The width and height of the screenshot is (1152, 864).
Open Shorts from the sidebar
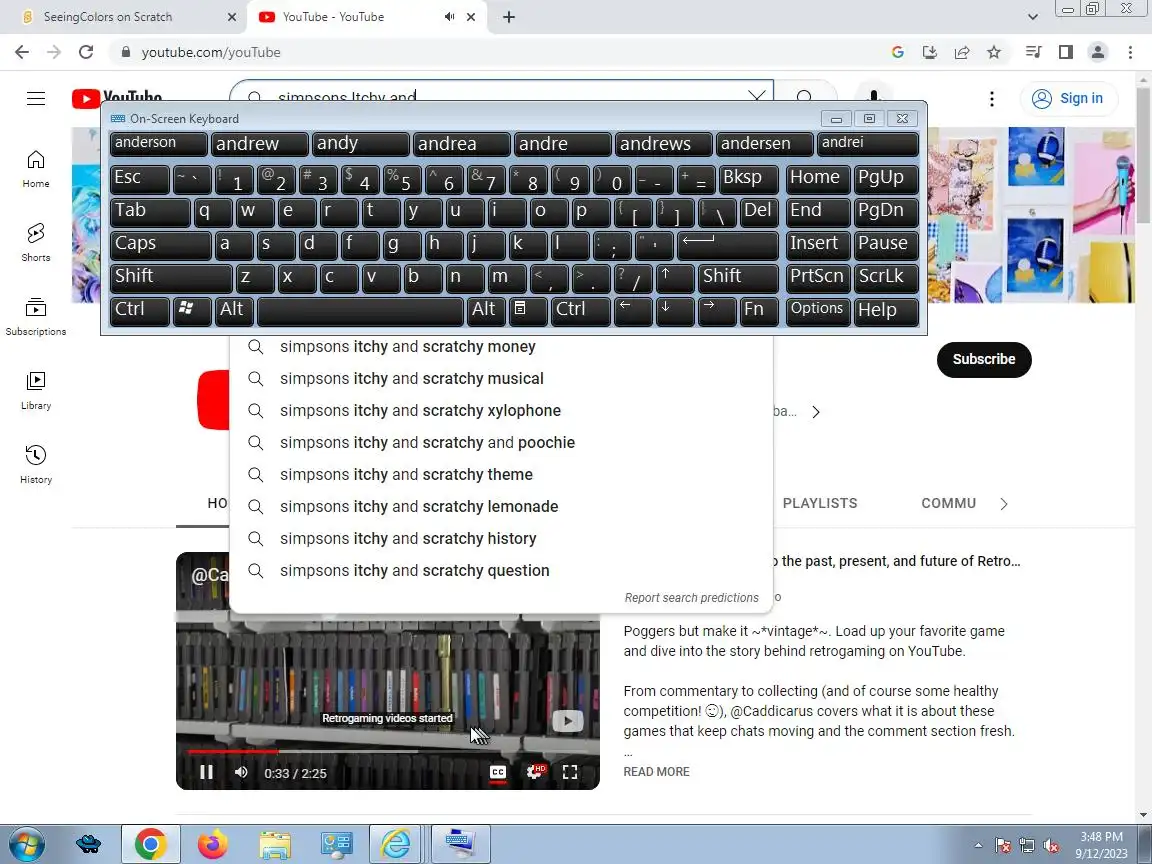click(x=36, y=242)
